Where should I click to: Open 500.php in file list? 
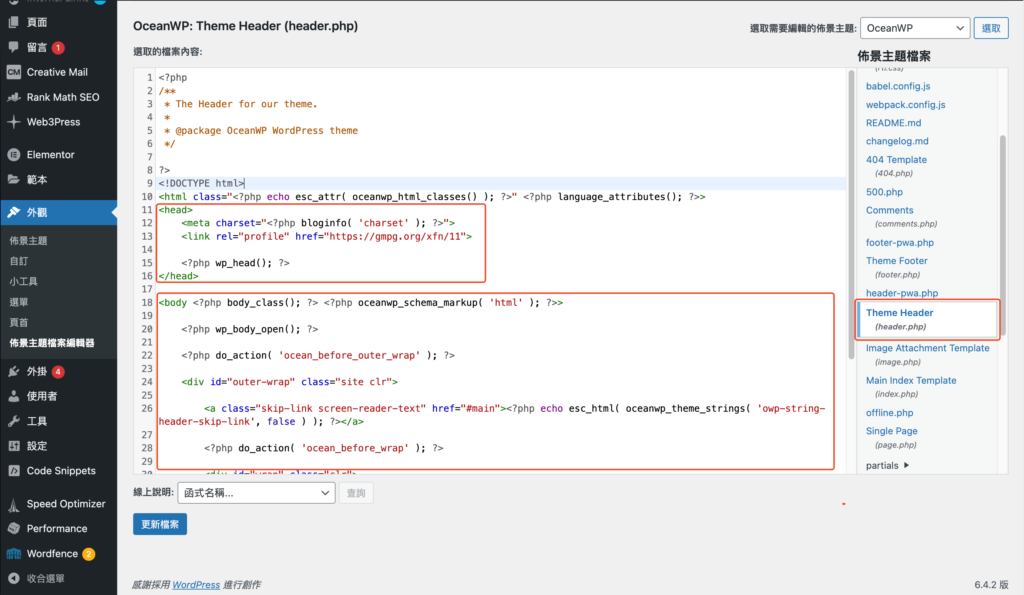[x=884, y=192]
